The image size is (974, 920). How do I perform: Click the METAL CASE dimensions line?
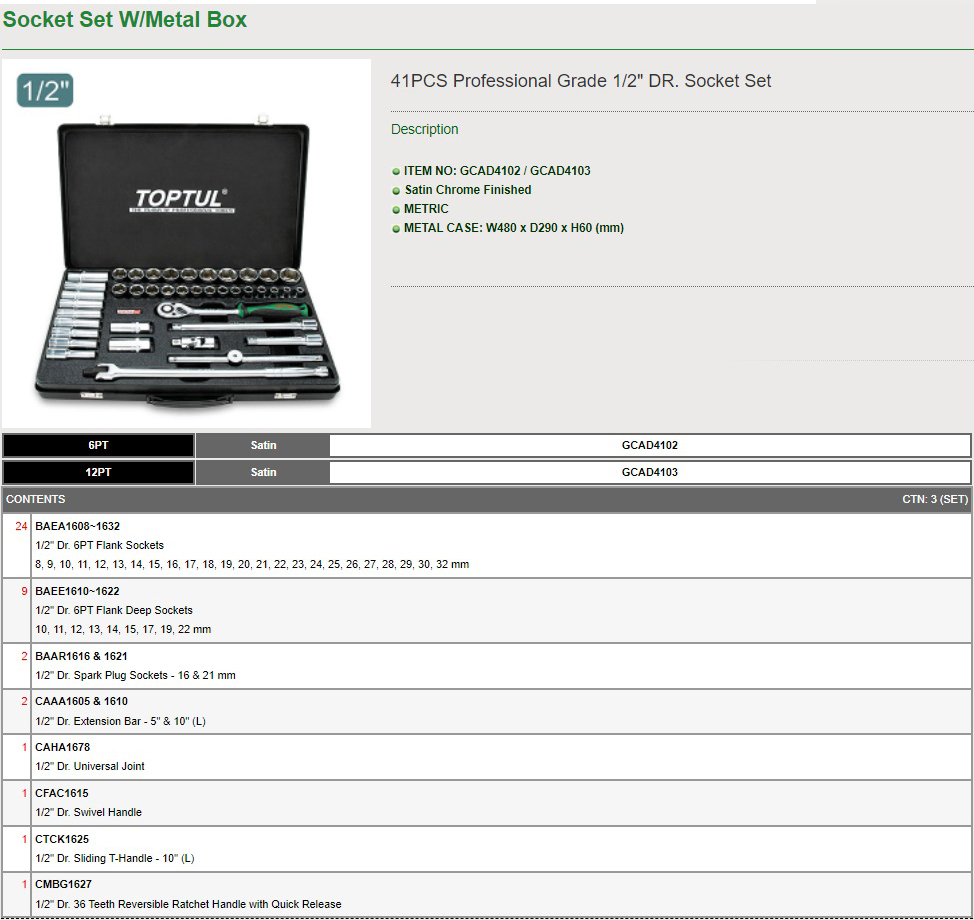[514, 228]
